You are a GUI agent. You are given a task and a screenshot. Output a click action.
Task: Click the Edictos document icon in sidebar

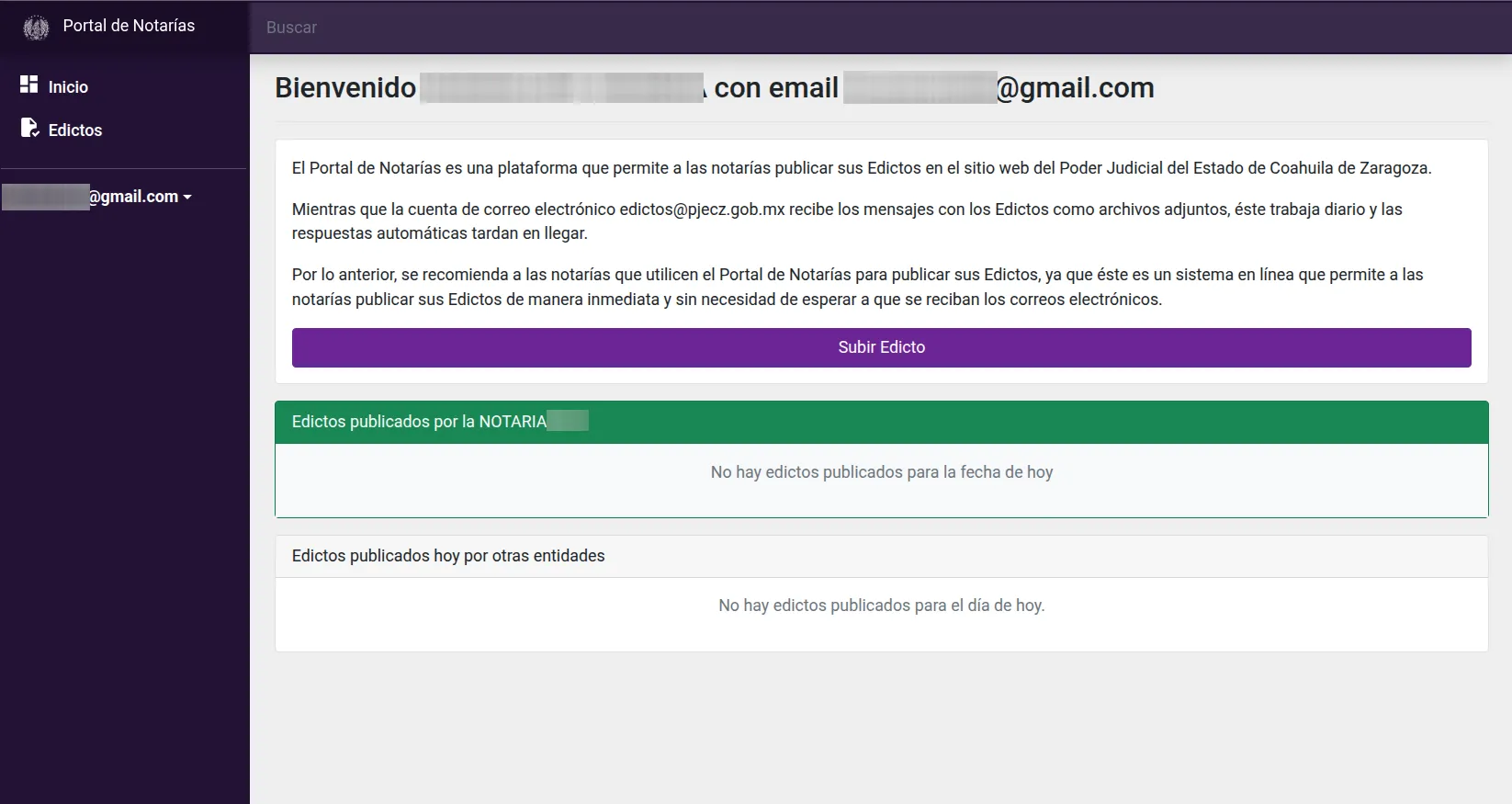coord(29,128)
